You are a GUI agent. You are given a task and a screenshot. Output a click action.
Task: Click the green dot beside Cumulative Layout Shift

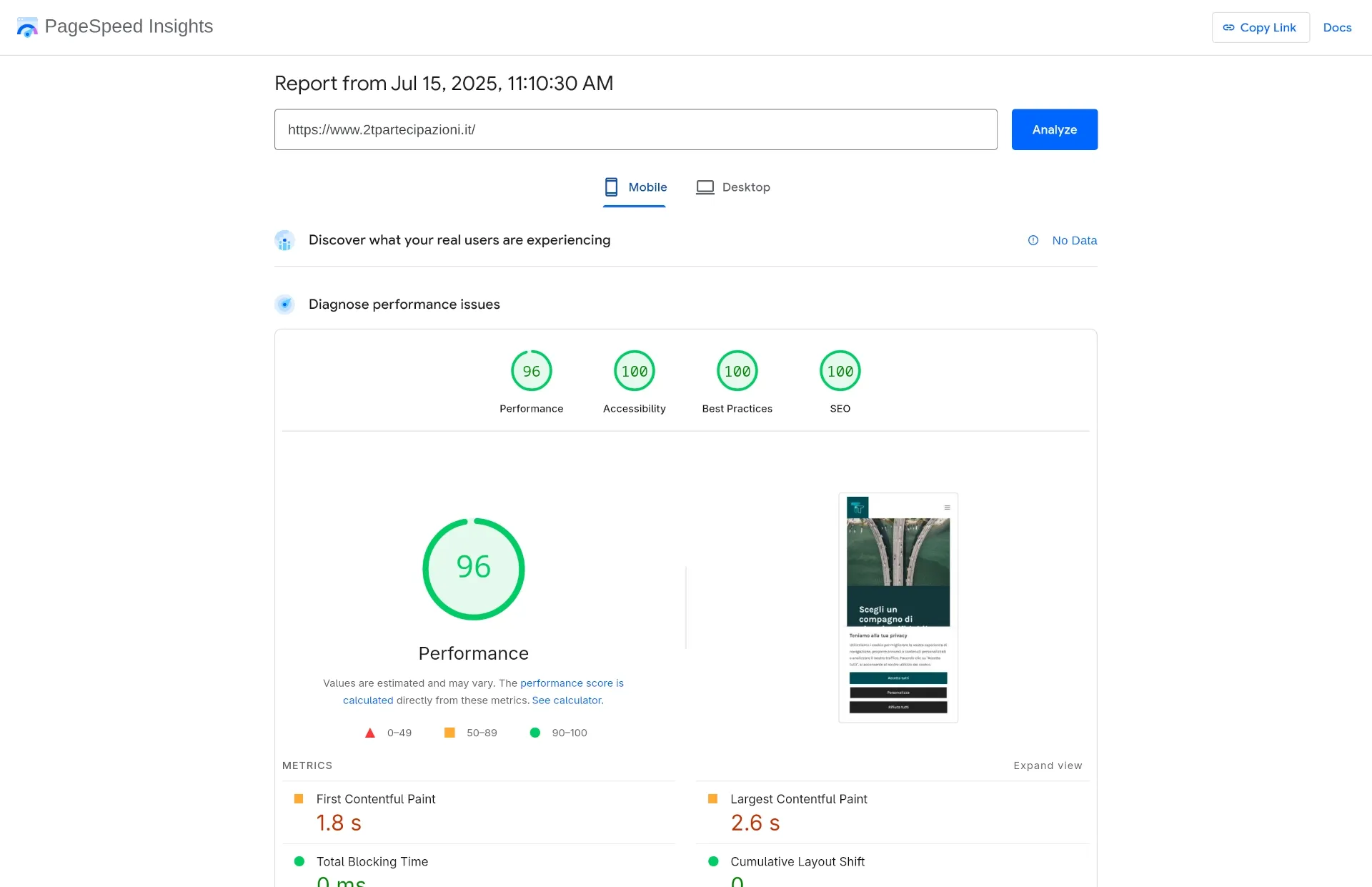(x=713, y=861)
